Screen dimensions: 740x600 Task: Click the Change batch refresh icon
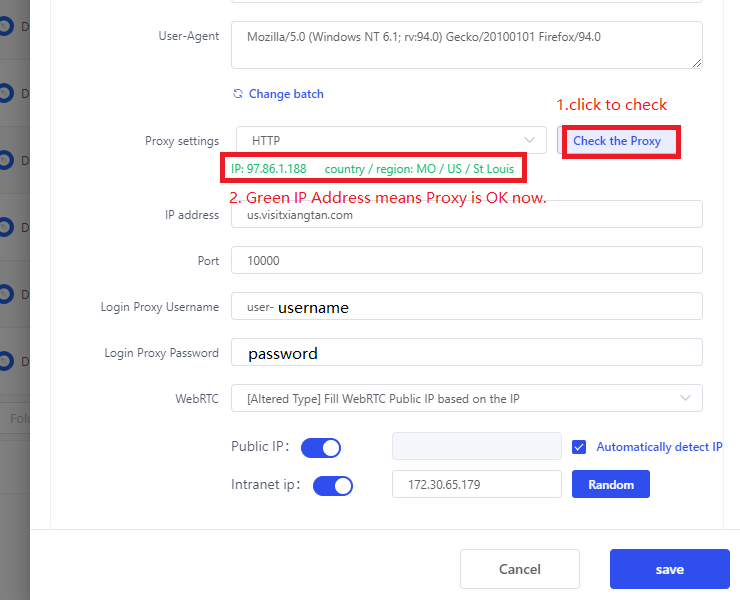pos(238,93)
